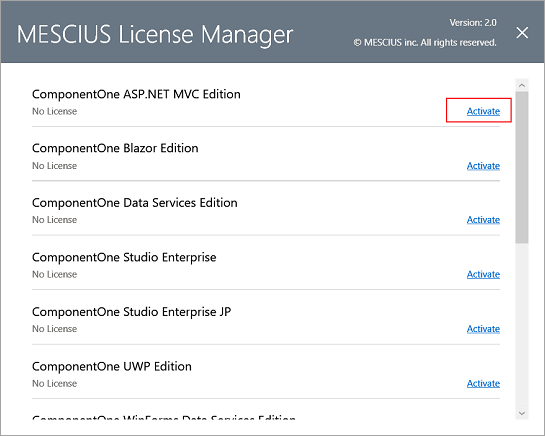Activate ComponentOne Studio Enterprise license
The image size is (545, 436).
483,274
